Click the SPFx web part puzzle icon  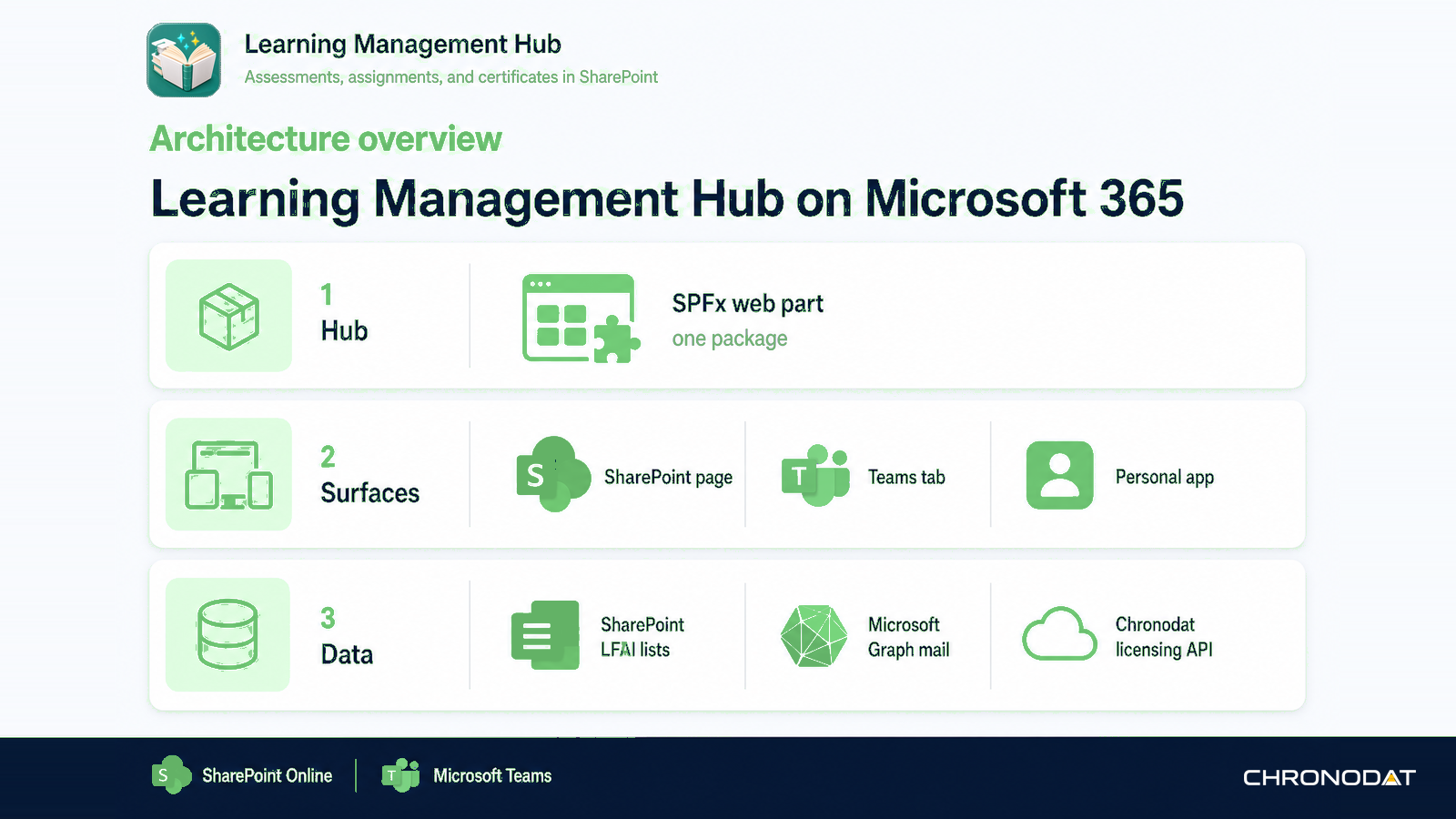tap(581, 318)
